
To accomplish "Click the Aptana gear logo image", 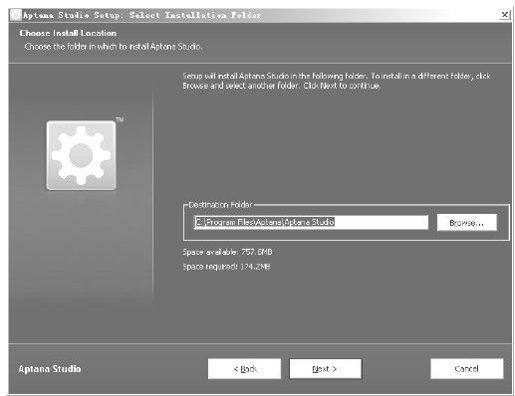I will point(81,155).
